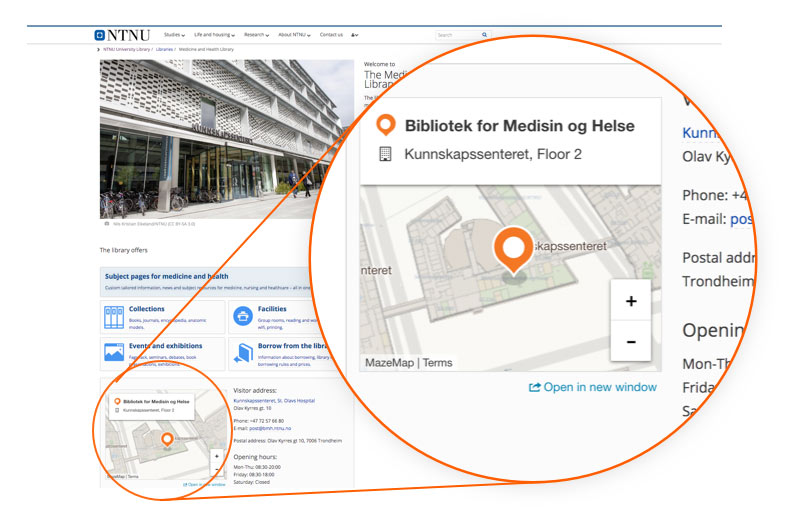Open the Borrow from the library link

point(292,346)
